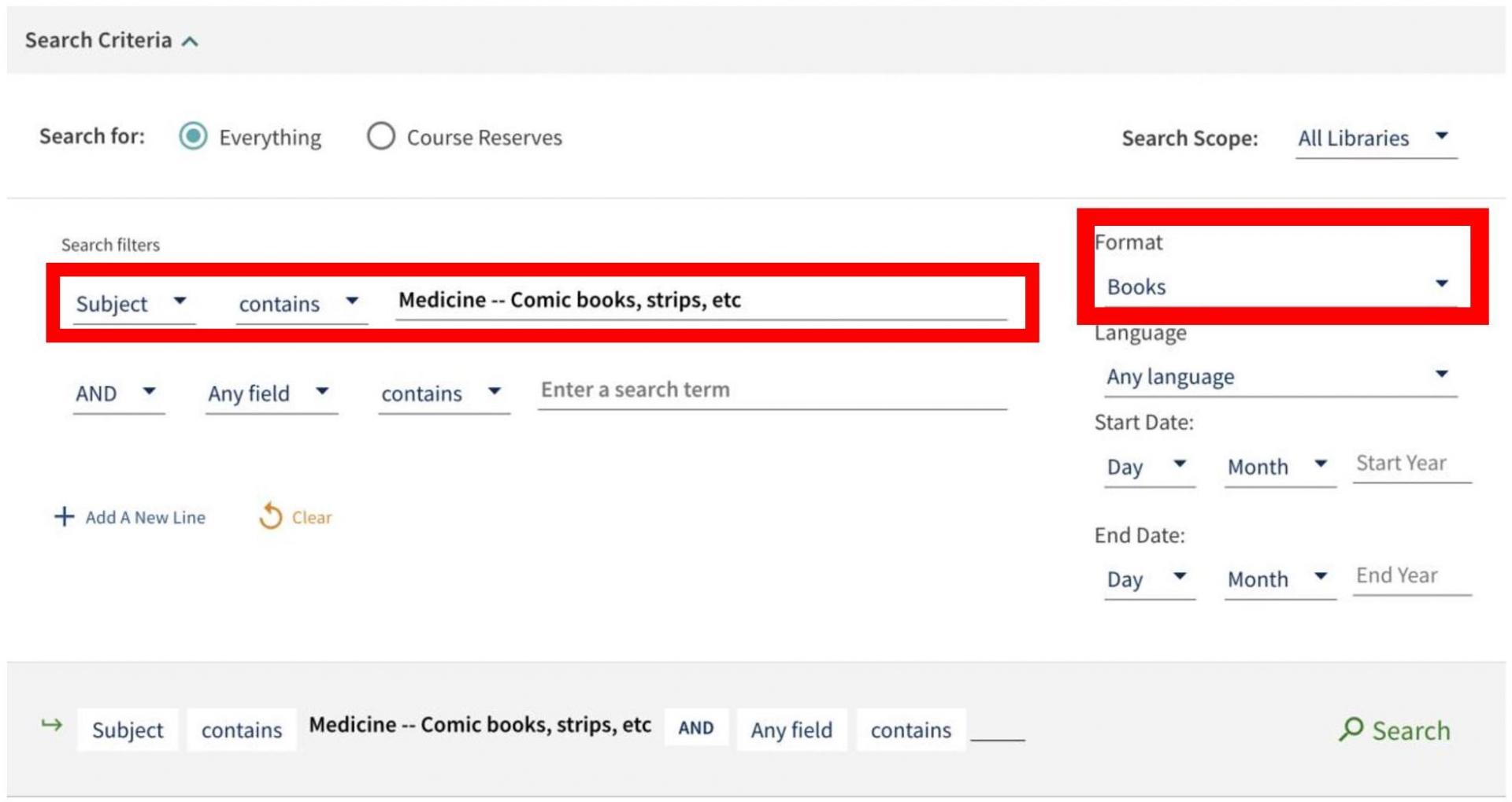This screenshot has height=802, width=1512.
Task: Open the Subject field dropdown
Action: [x=133, y=304]
